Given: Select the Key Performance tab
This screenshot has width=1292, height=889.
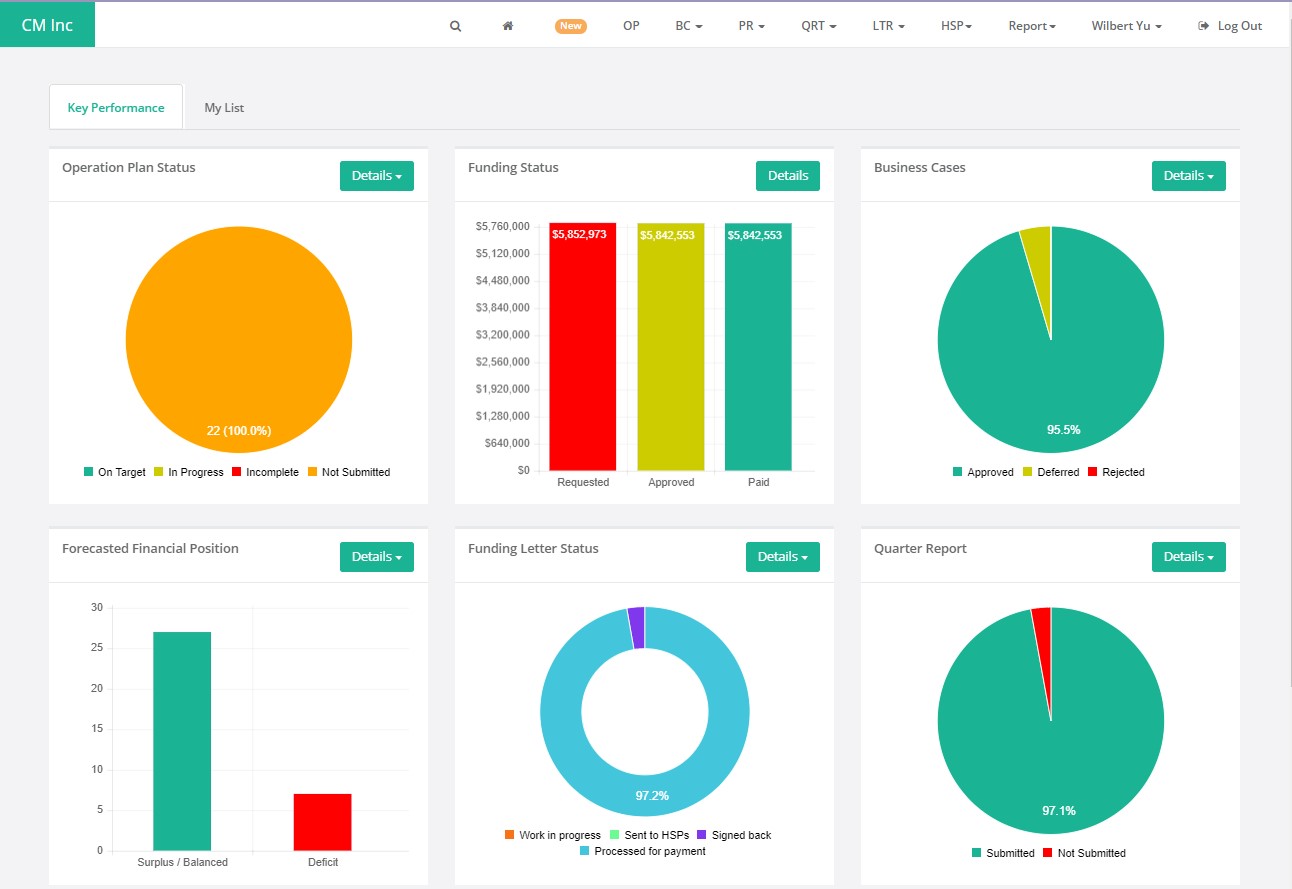Looking at the screenshot, I should coord(116,107).
